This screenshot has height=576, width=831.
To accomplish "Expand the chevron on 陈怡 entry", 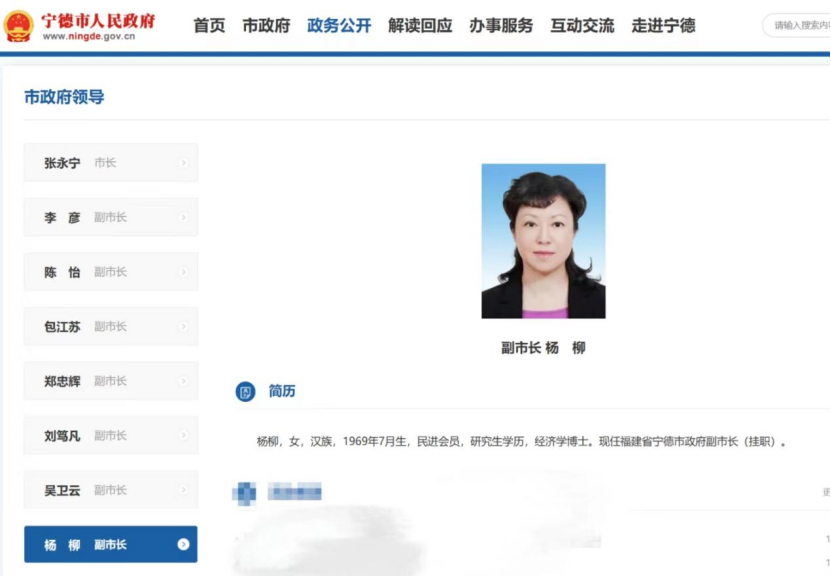I will (x=181, y=271).
